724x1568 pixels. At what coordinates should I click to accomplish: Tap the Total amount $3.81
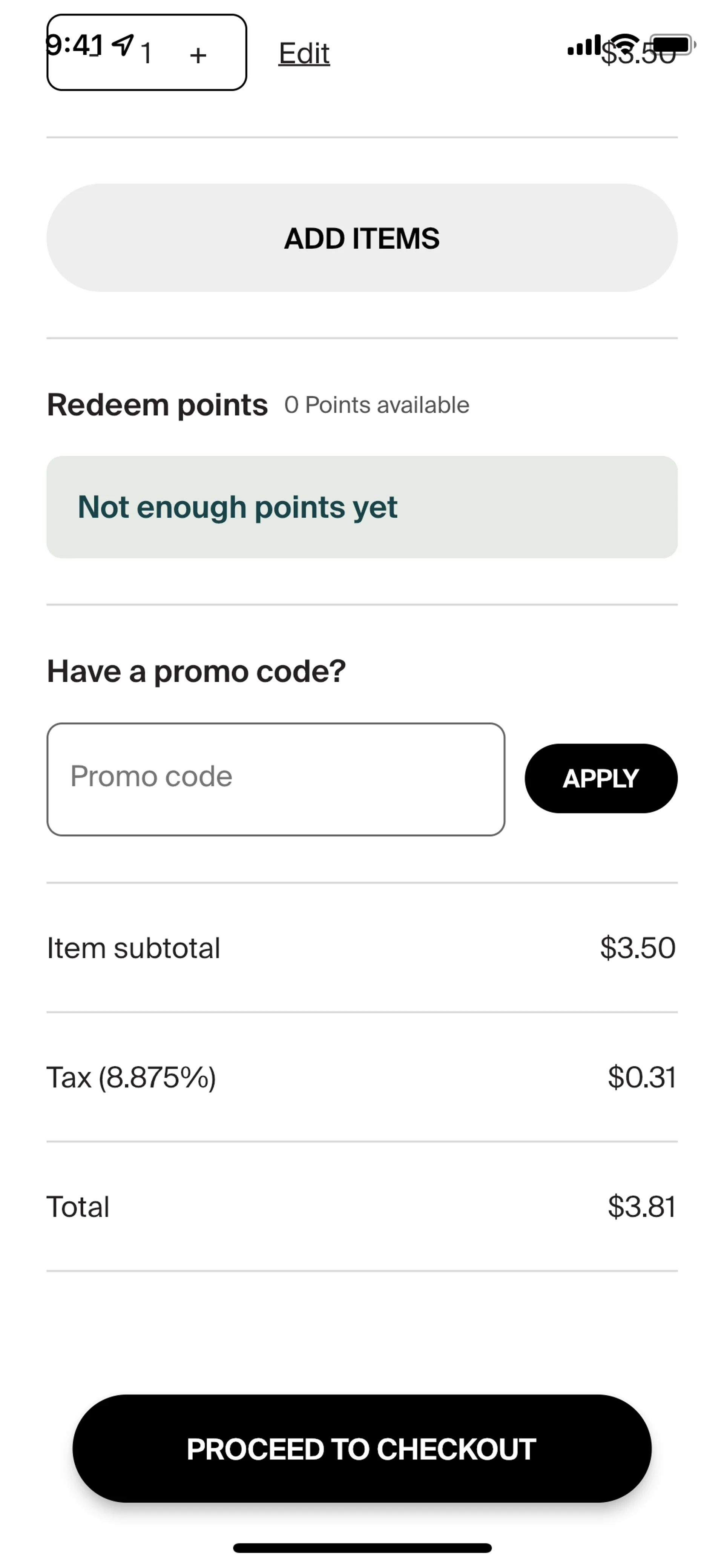click(641, 1206)
